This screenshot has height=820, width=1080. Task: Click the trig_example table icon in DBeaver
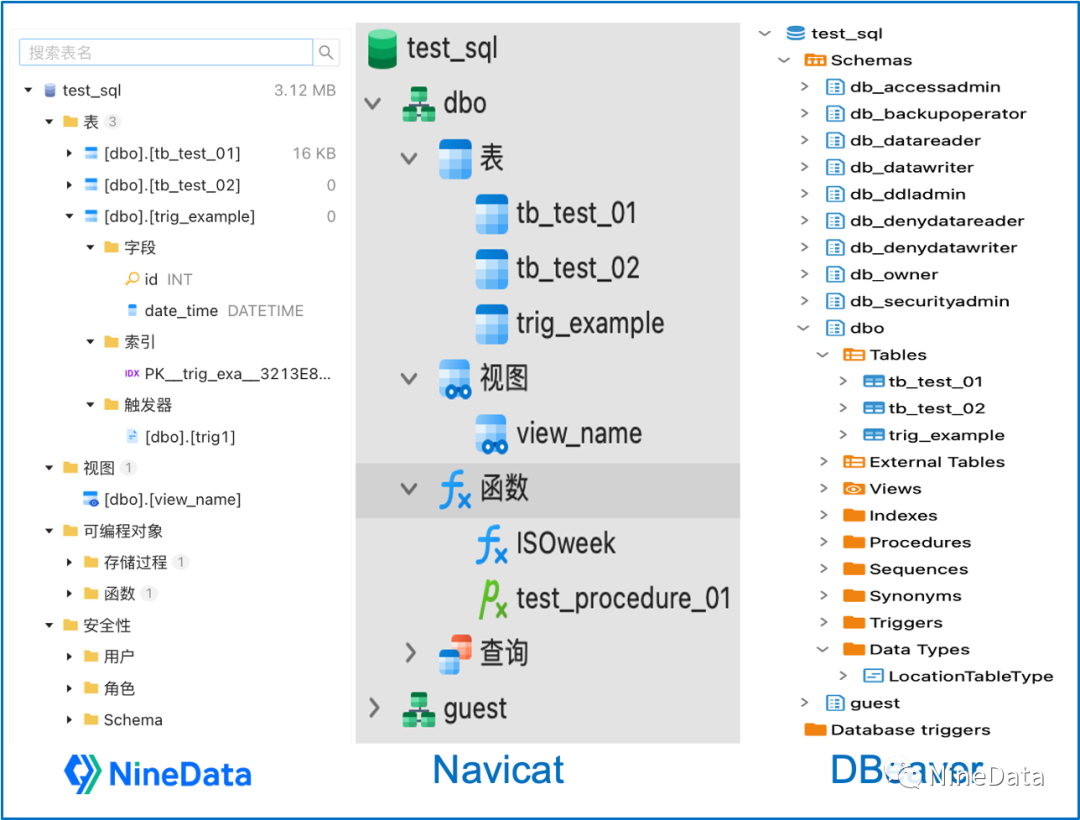(874, 435)
